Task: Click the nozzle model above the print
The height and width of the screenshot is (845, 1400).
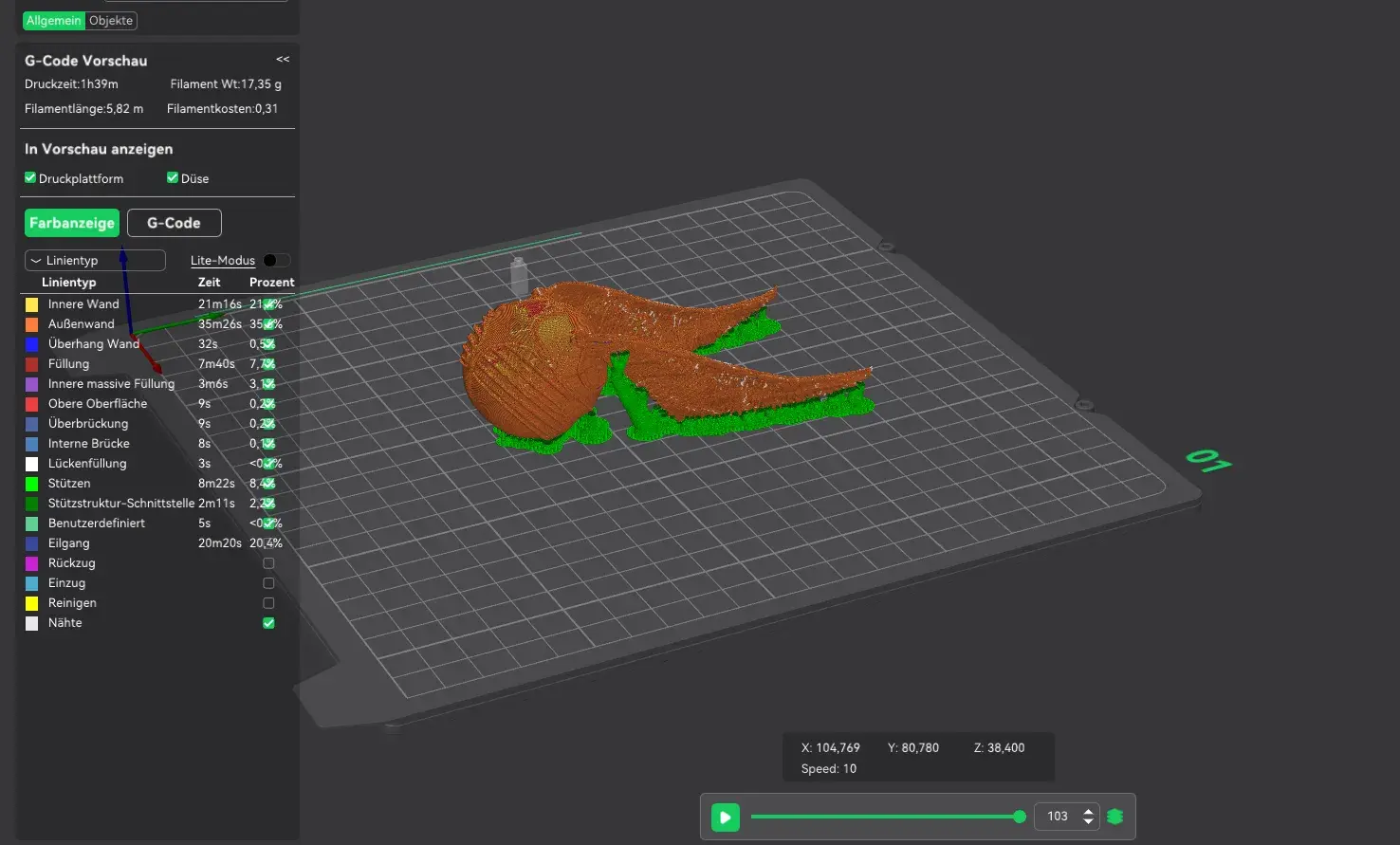Action: [x=519, y=276]
